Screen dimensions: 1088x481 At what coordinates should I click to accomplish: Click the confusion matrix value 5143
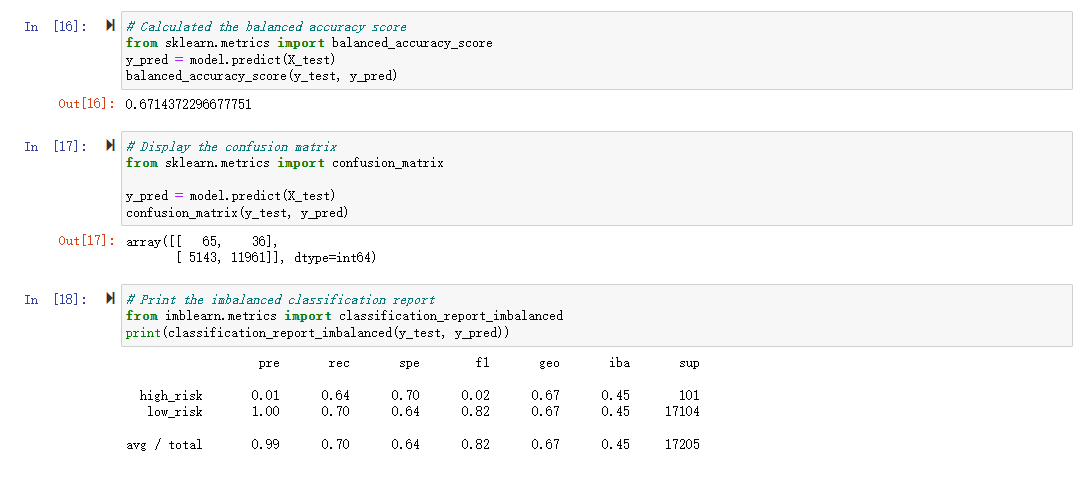tap(202, 258)
